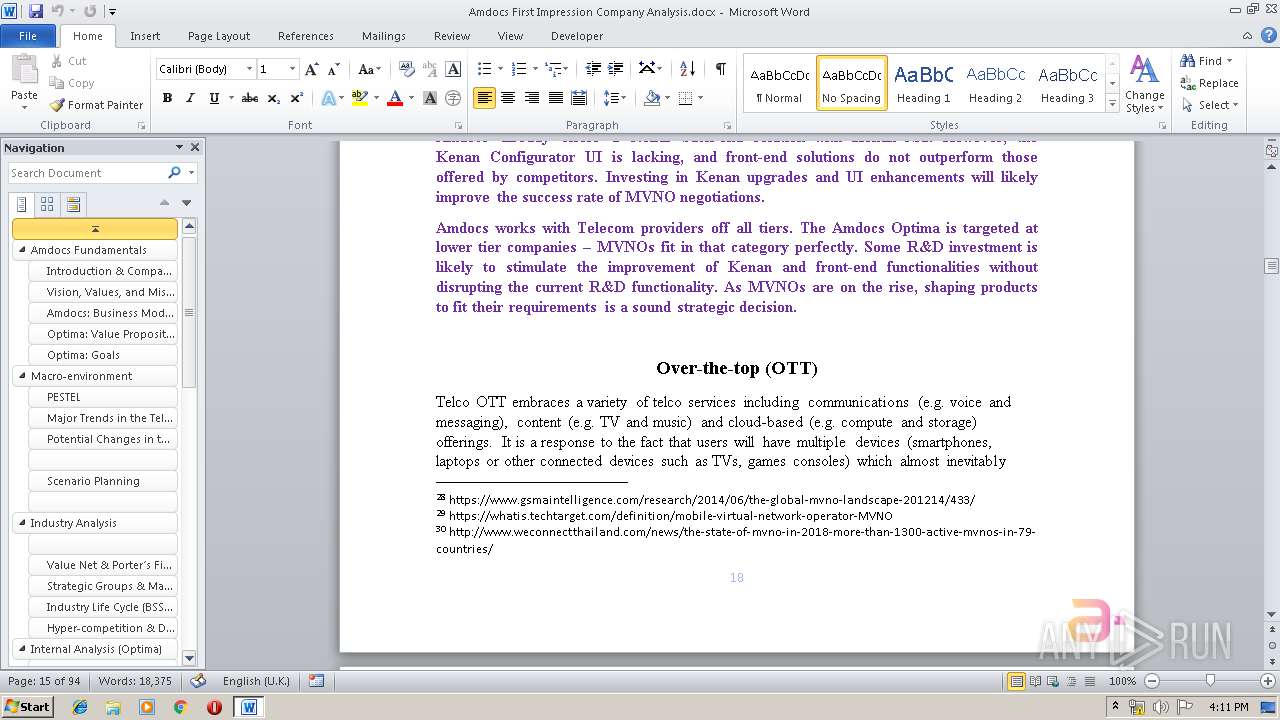The image size is (1280, 720).
Task: Toggle center alignment
Action: click(508, 98)
